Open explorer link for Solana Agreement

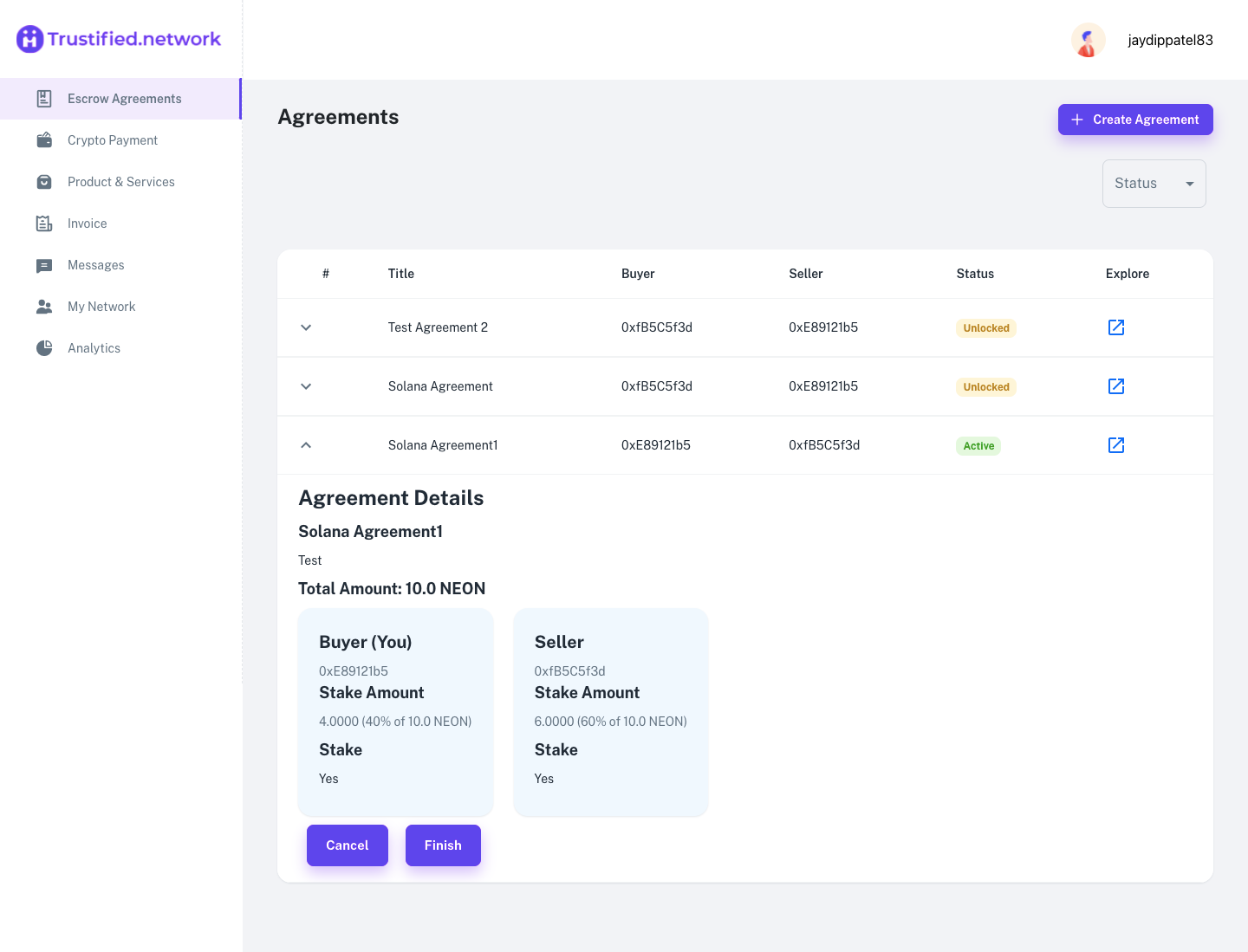1115,386
